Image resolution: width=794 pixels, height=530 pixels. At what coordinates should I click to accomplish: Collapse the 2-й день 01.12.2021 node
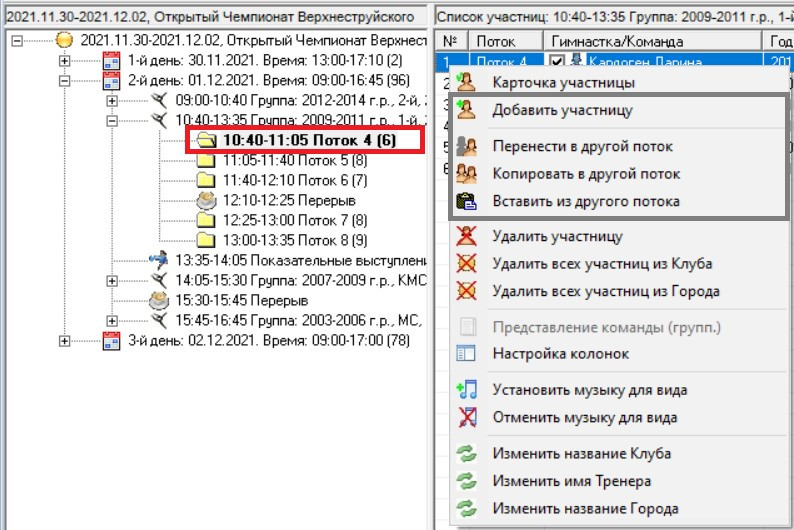pyautogui.click(x=65, y=80)
